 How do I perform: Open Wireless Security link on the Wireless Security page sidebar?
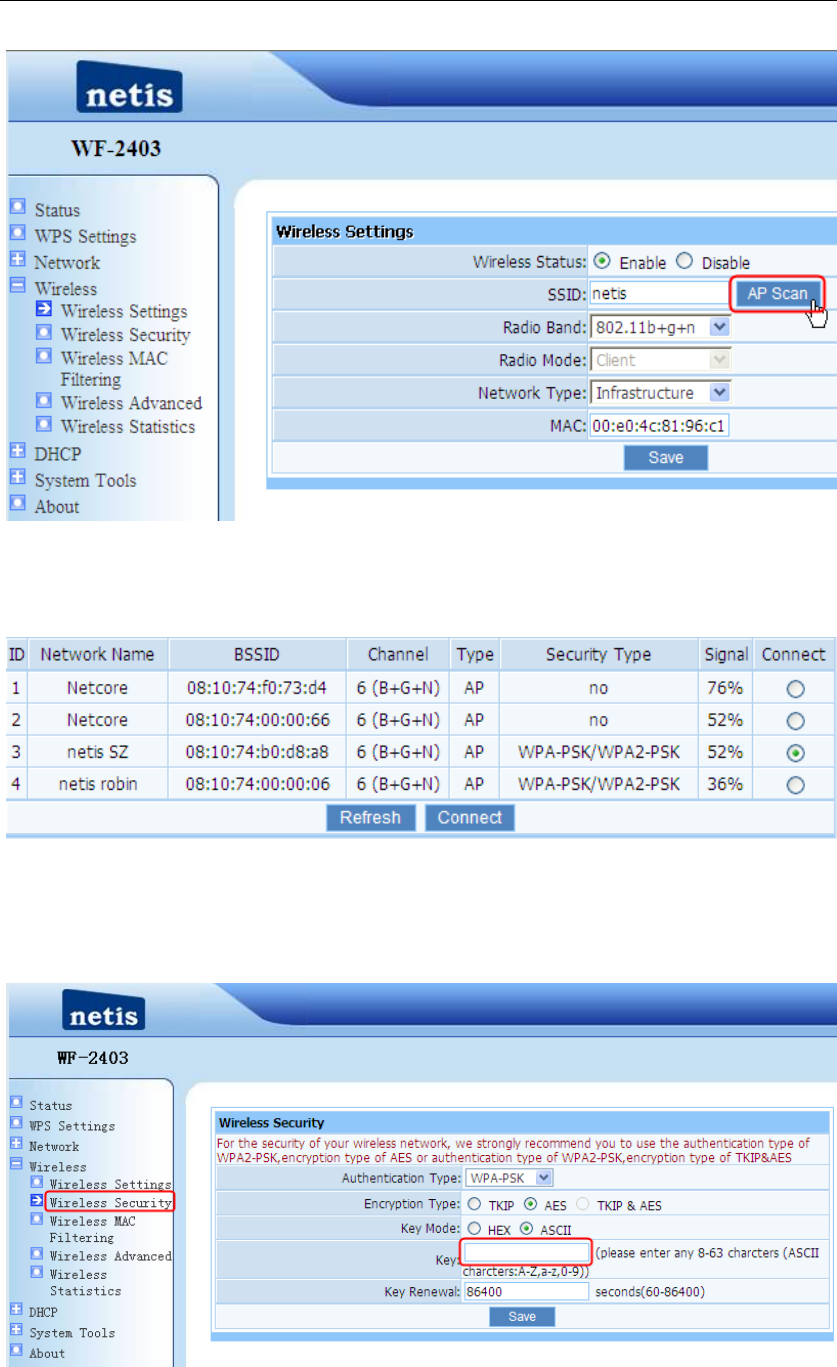point(110,1203)
